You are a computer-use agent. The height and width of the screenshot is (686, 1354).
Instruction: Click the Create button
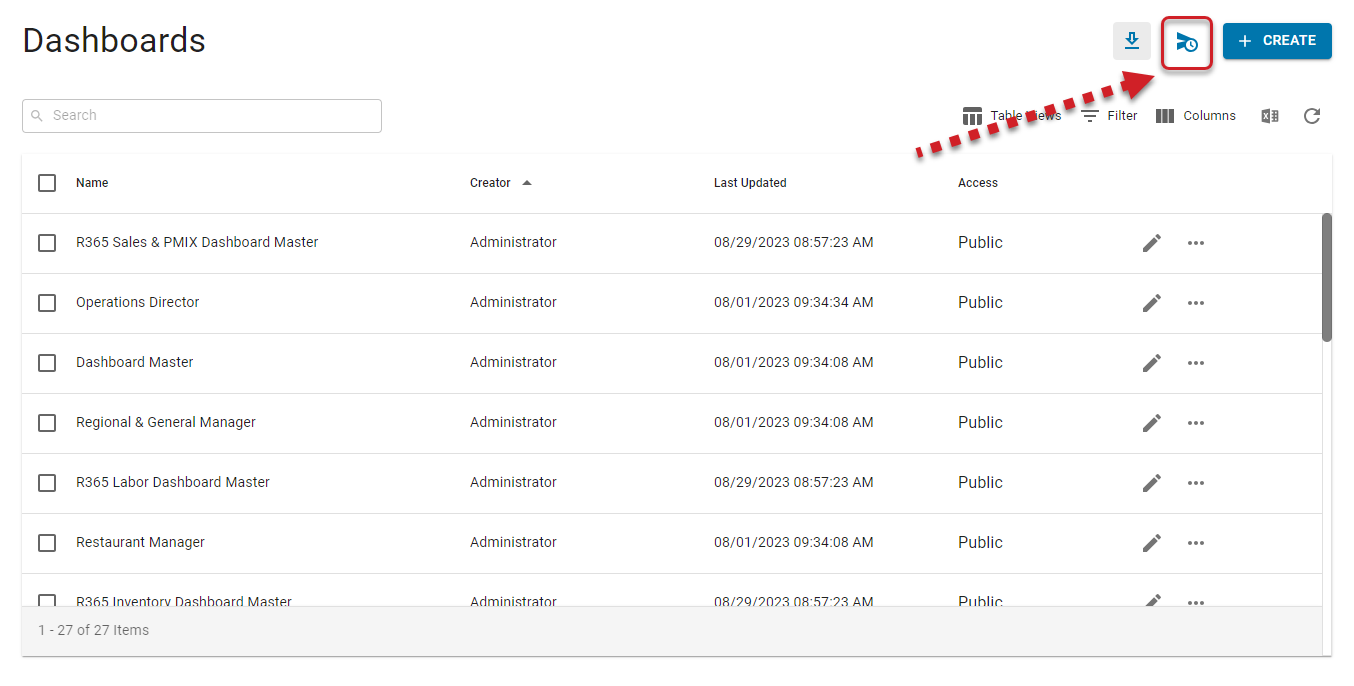[x=1277, y=41]
